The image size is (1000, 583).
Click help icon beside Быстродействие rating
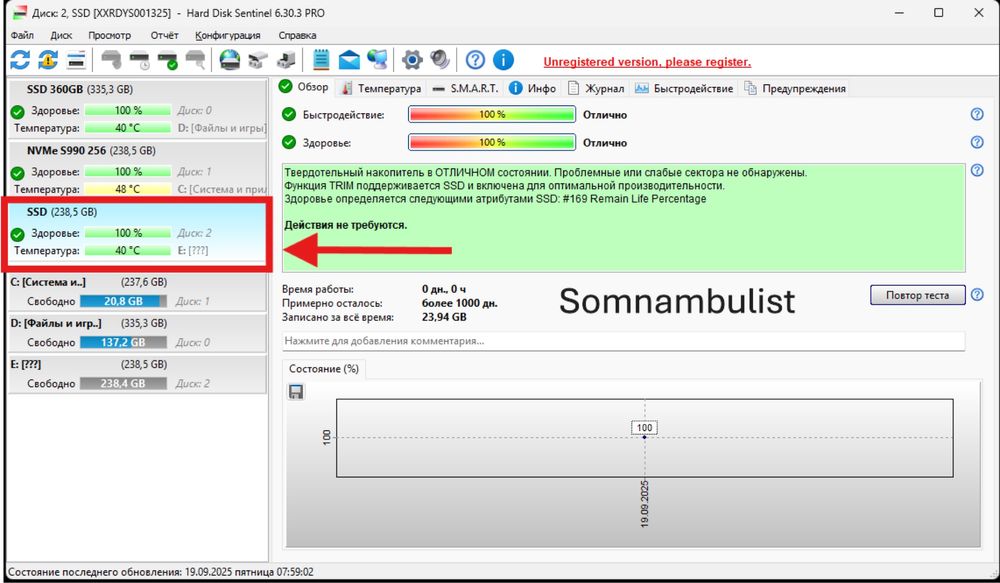[x=976, y=114]
